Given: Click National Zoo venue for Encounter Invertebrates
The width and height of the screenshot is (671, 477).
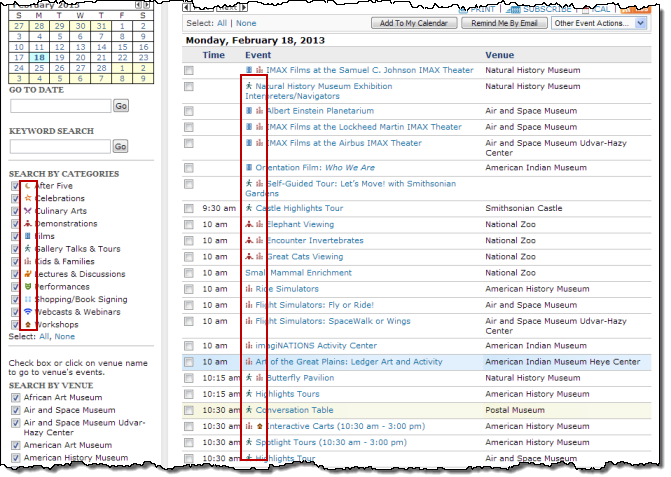Looking at the screenshot, I should click(510, 240).
